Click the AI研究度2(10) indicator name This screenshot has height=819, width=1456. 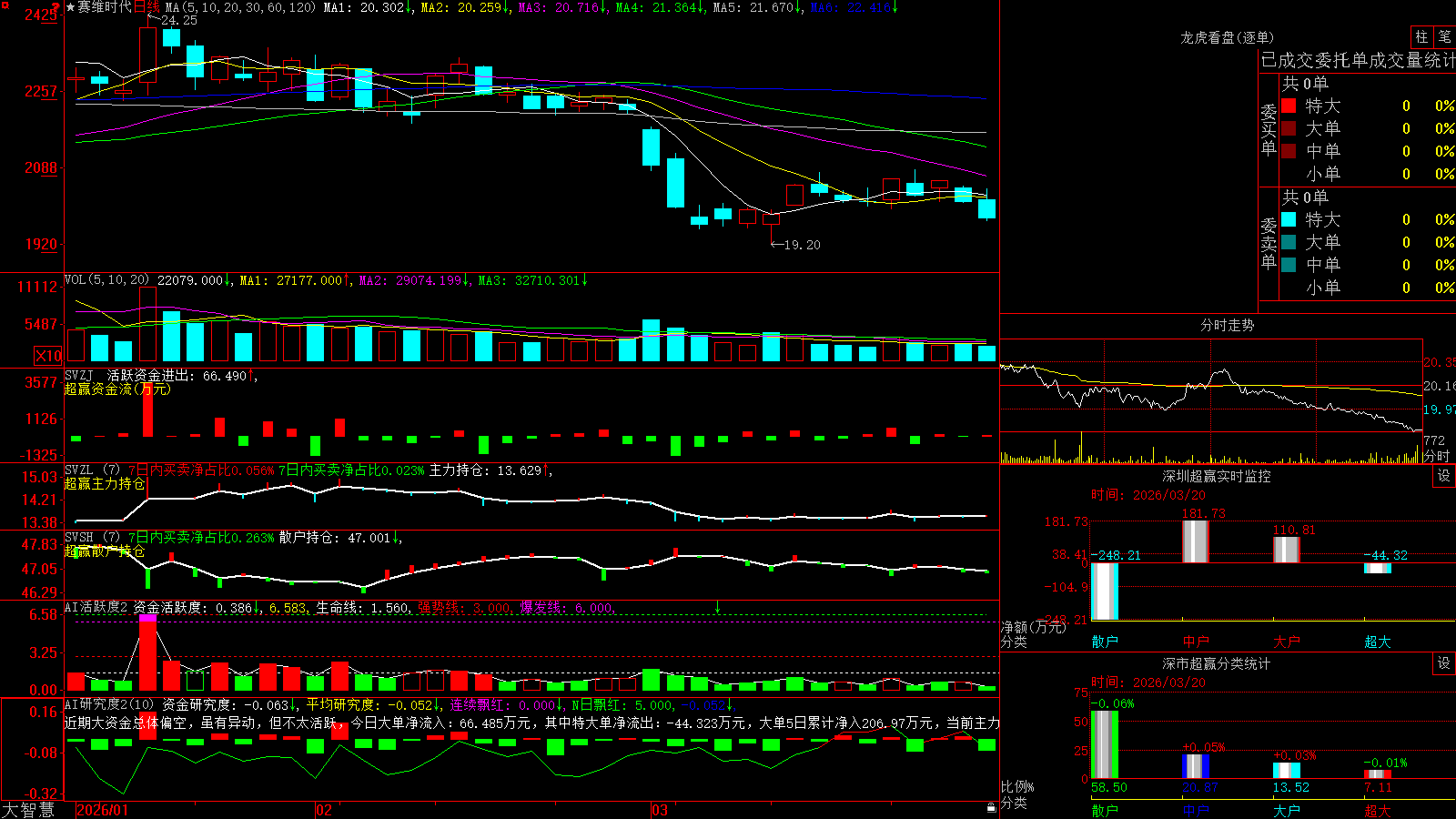pyautogui.click(x=110, y=704)
